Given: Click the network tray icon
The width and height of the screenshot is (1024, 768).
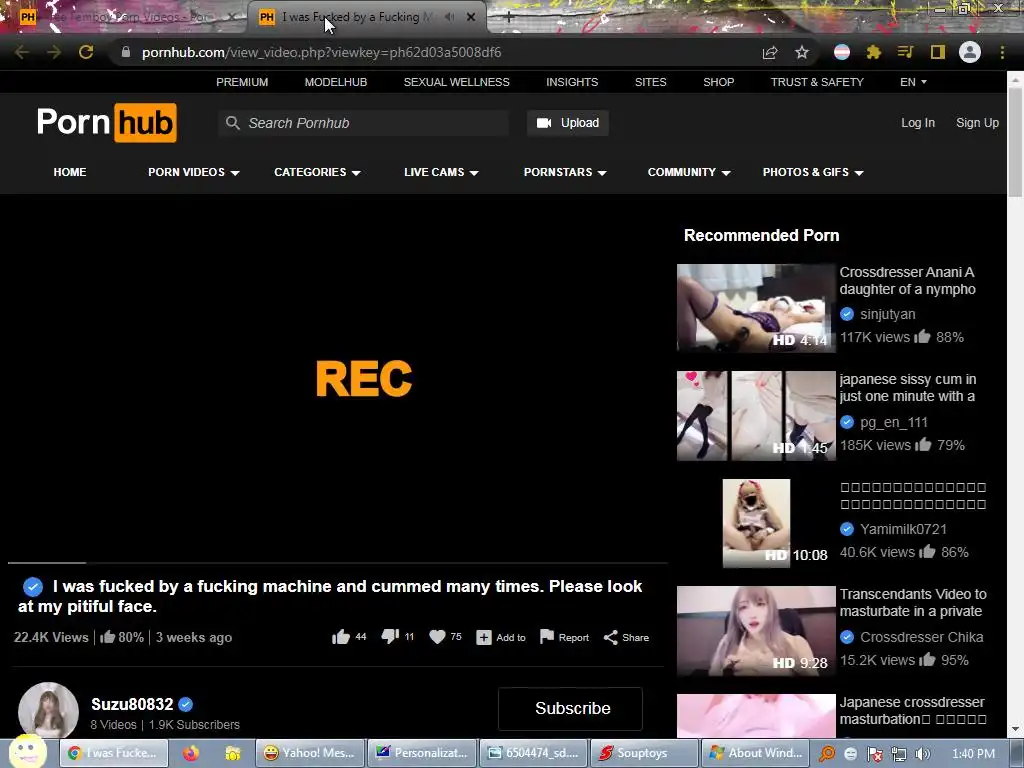Looking at the screenshot, I should point(899,754).
